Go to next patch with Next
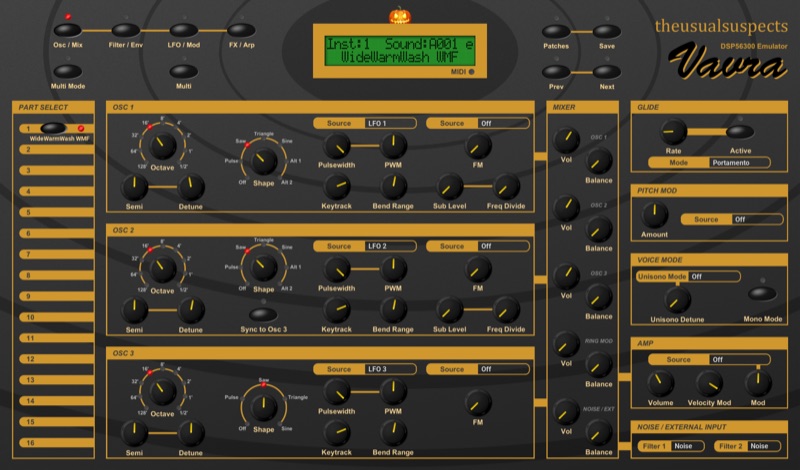 (607, 72)
